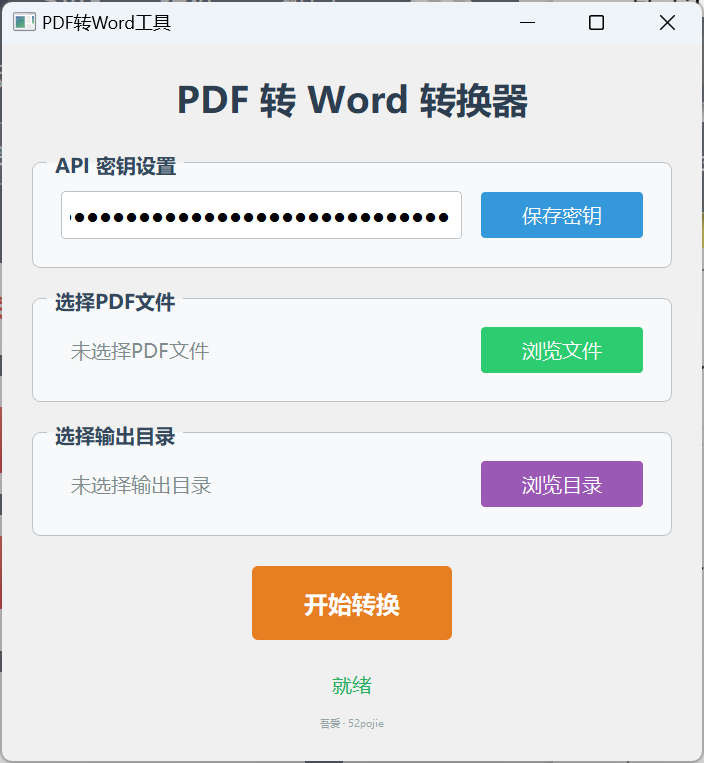Viewport: 704px width, 763px height.
Task: Click the 未选择PDF文件 label
Action: 140,351
